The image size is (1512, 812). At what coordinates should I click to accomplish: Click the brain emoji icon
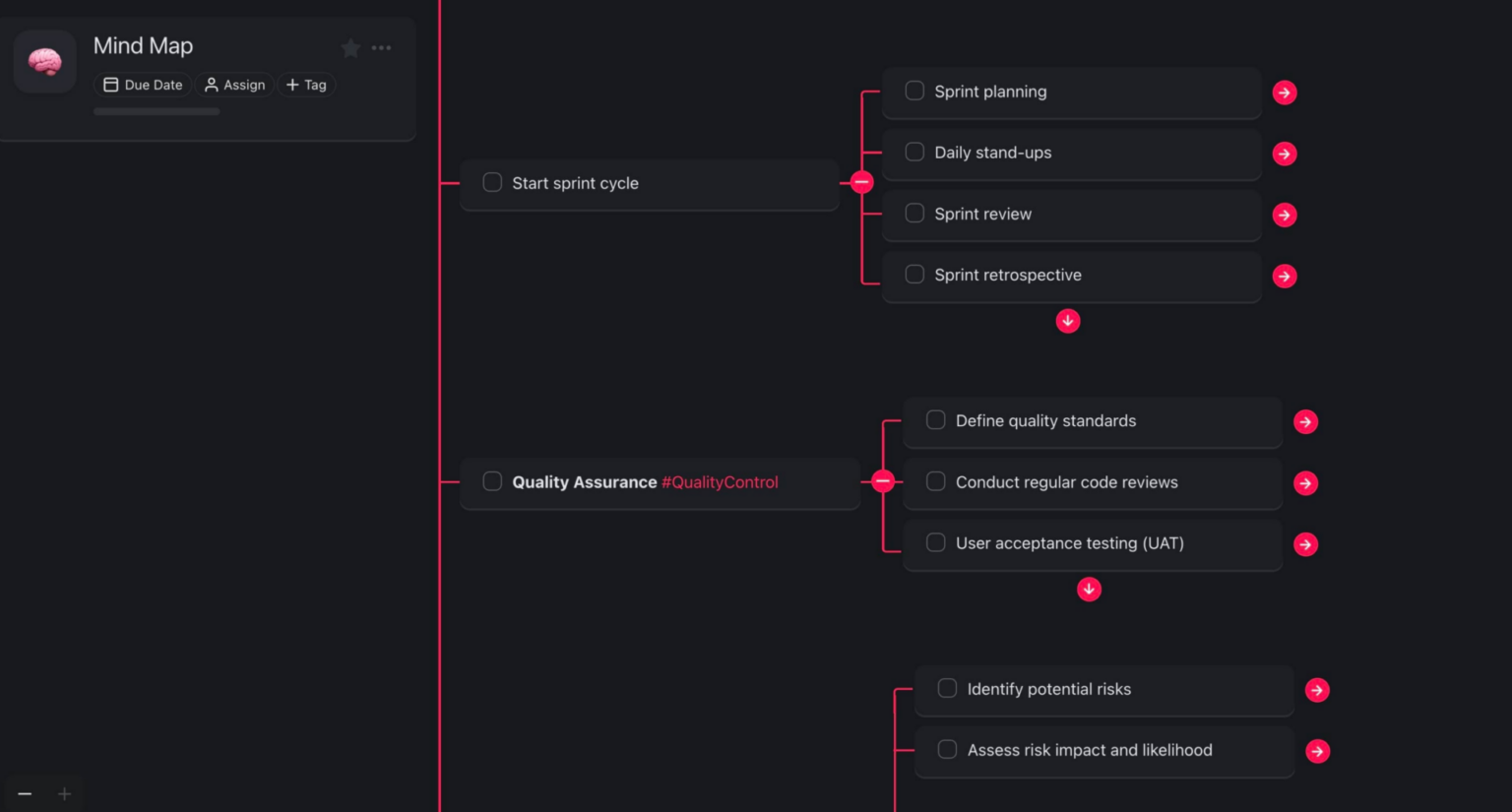pos(45,62)
